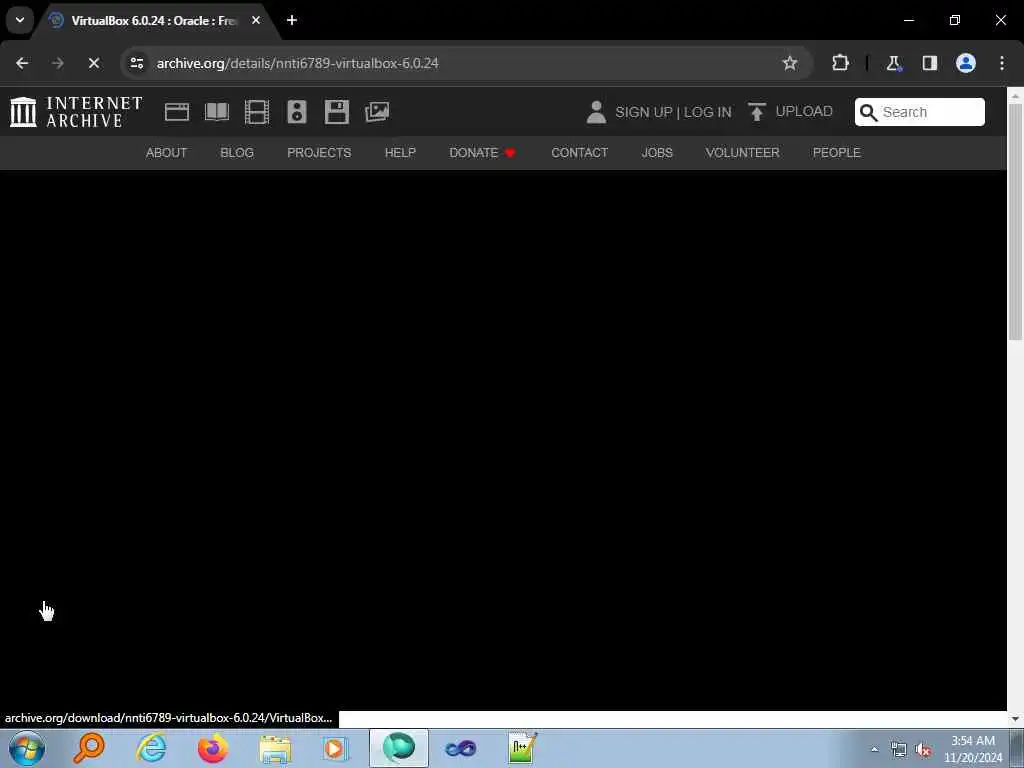Open the Texts book icon
Image resolution: width=1024 pixels, height=768 pixels.
[217, 112]
